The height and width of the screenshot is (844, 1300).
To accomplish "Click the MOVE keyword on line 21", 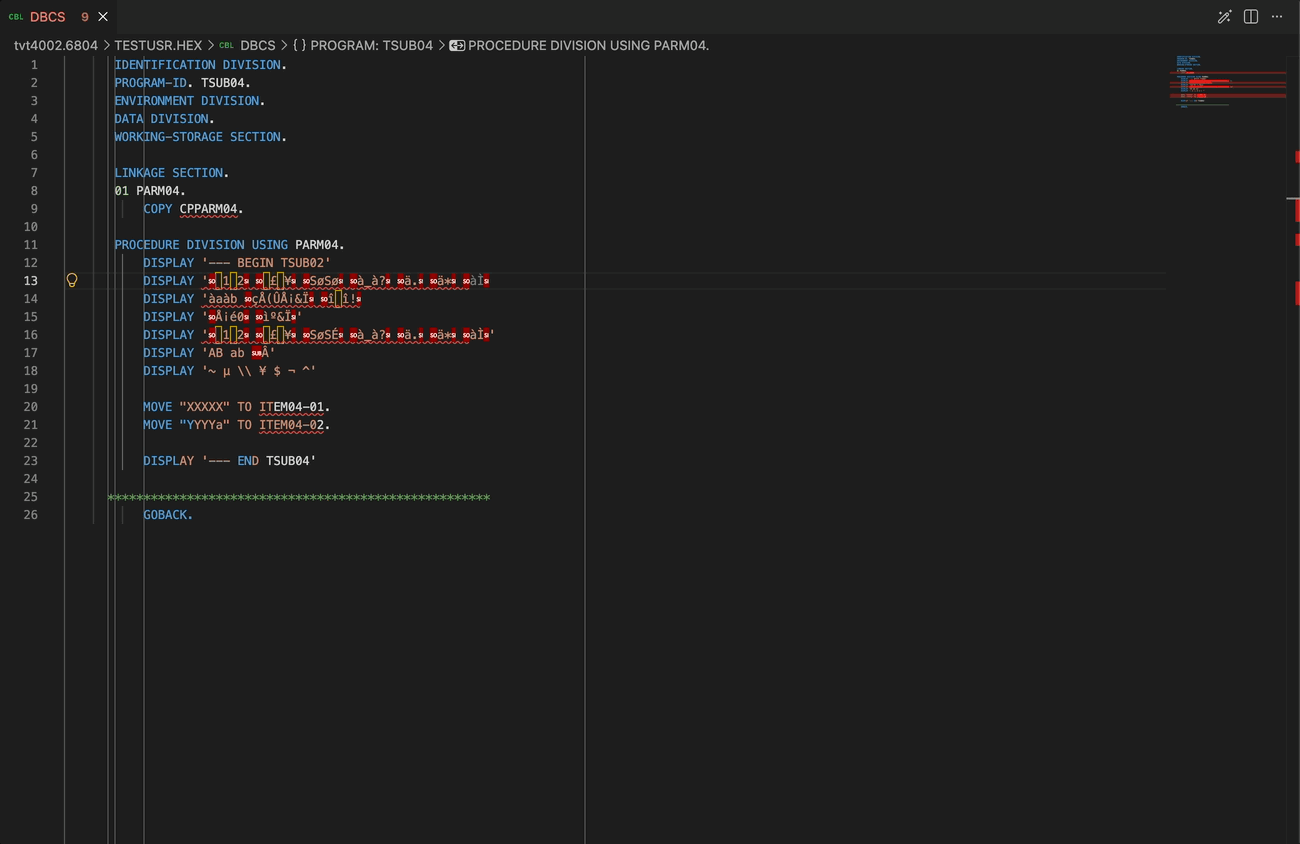I will coord(158,424).
